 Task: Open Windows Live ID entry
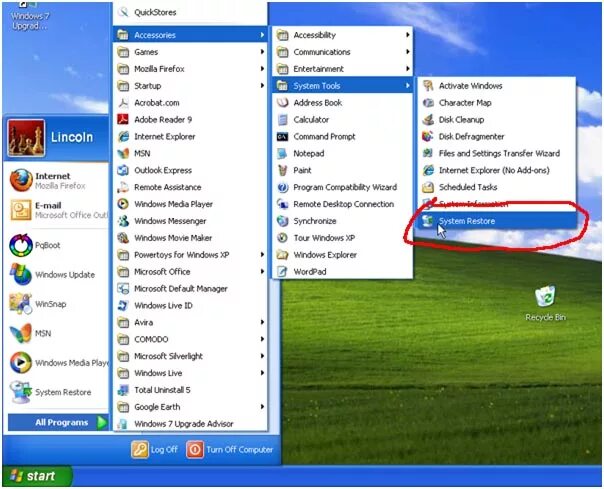tap(191, 306)
